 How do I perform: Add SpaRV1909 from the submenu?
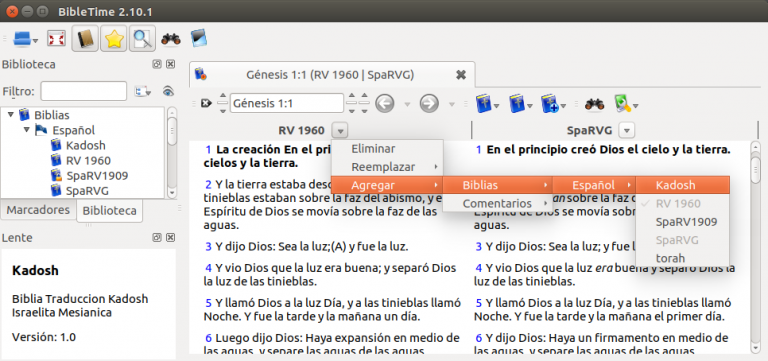[682, 222]
